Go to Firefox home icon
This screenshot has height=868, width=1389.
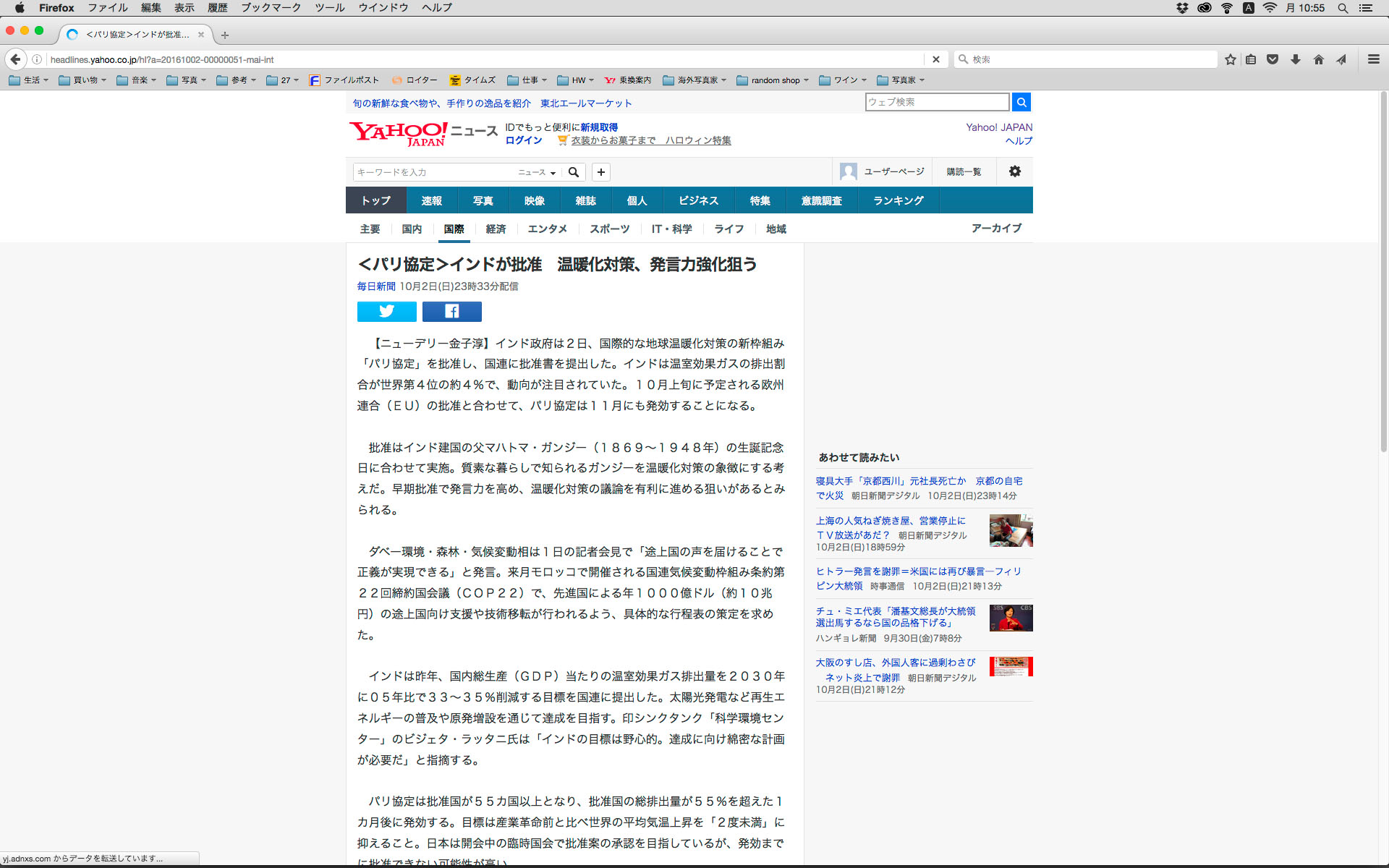(1319, 59)
